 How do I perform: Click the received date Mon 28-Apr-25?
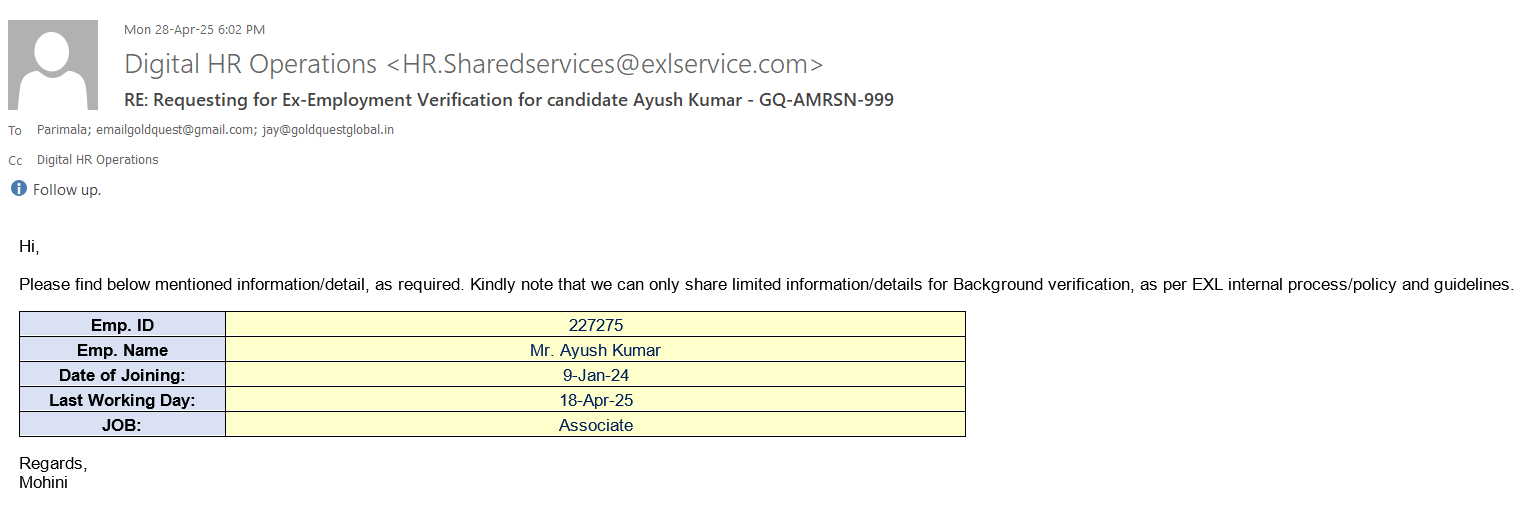tap(165, 30)
